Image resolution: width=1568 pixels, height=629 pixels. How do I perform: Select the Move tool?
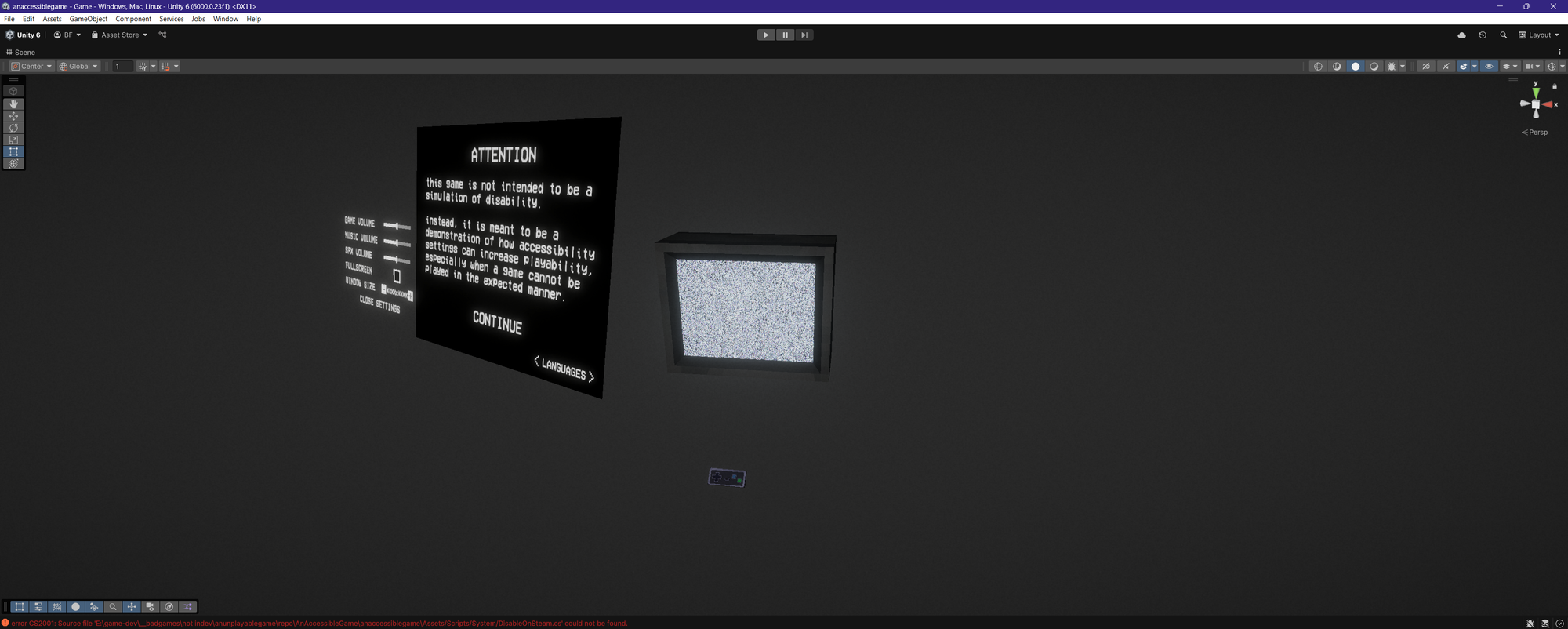(13, 116)
